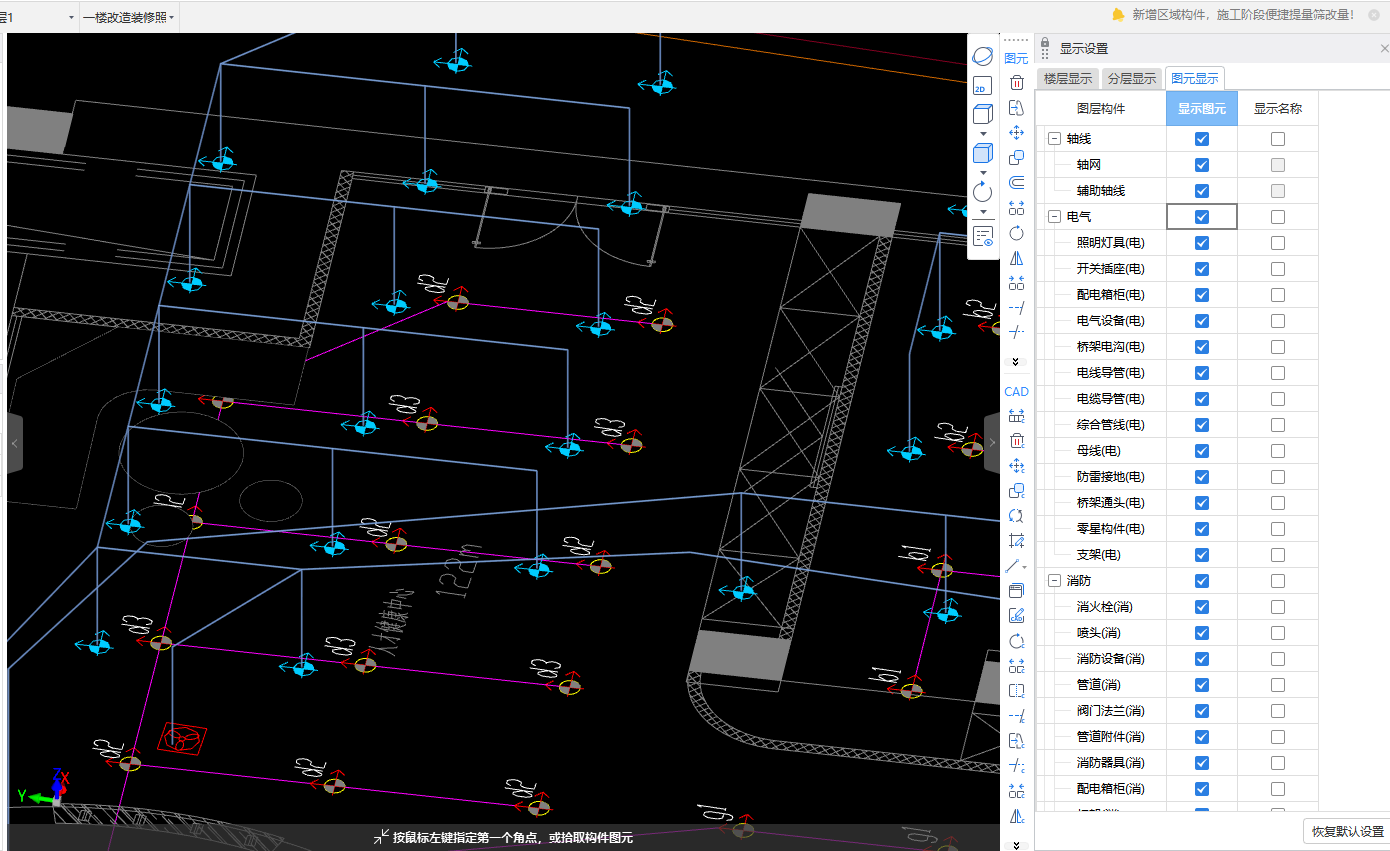This screenshot has width=1390, height=851.
Task: Switch to the 分层显示 tab
Action: [1132, 79]
